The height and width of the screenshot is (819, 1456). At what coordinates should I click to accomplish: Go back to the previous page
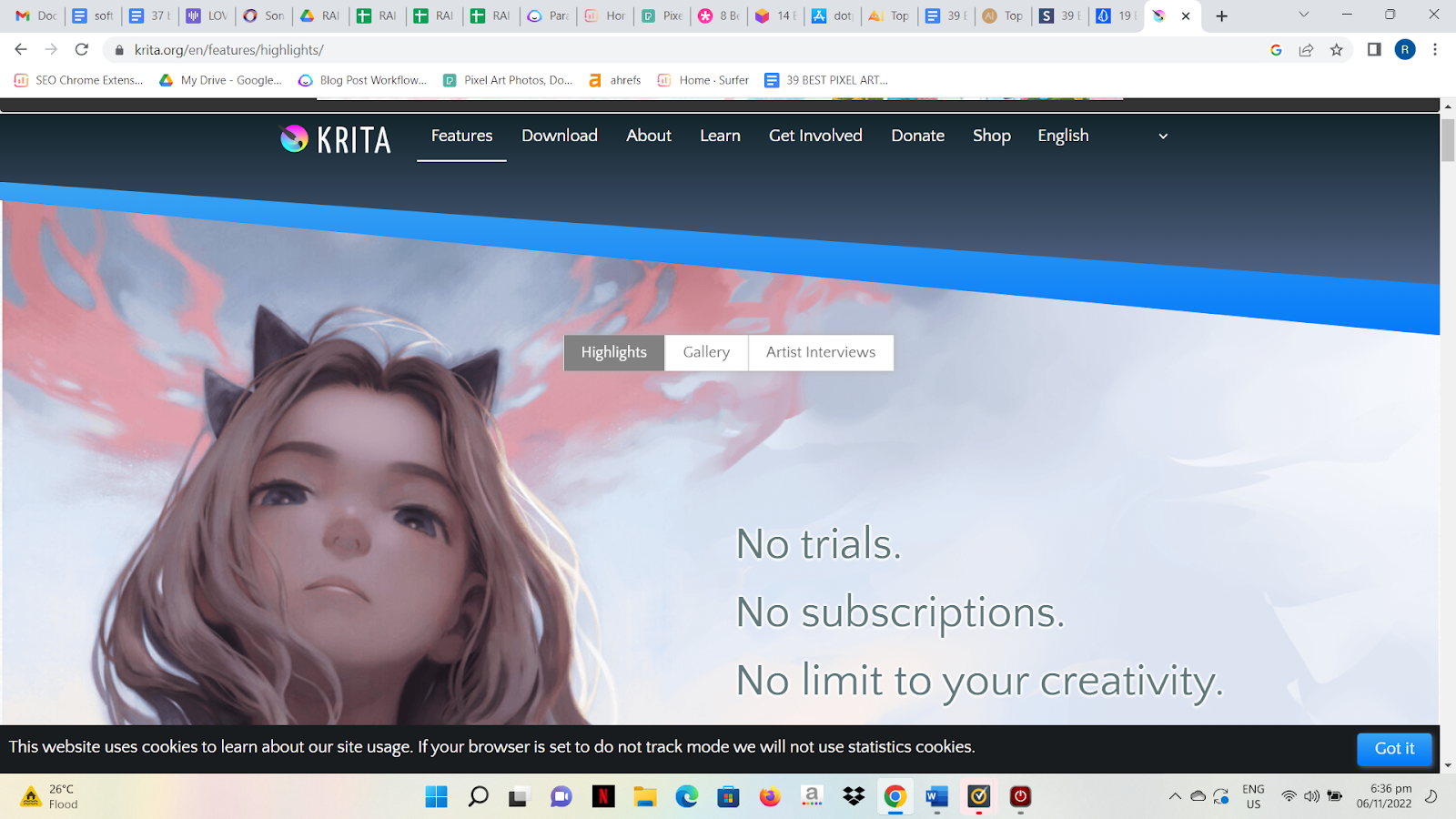[21, 50]
